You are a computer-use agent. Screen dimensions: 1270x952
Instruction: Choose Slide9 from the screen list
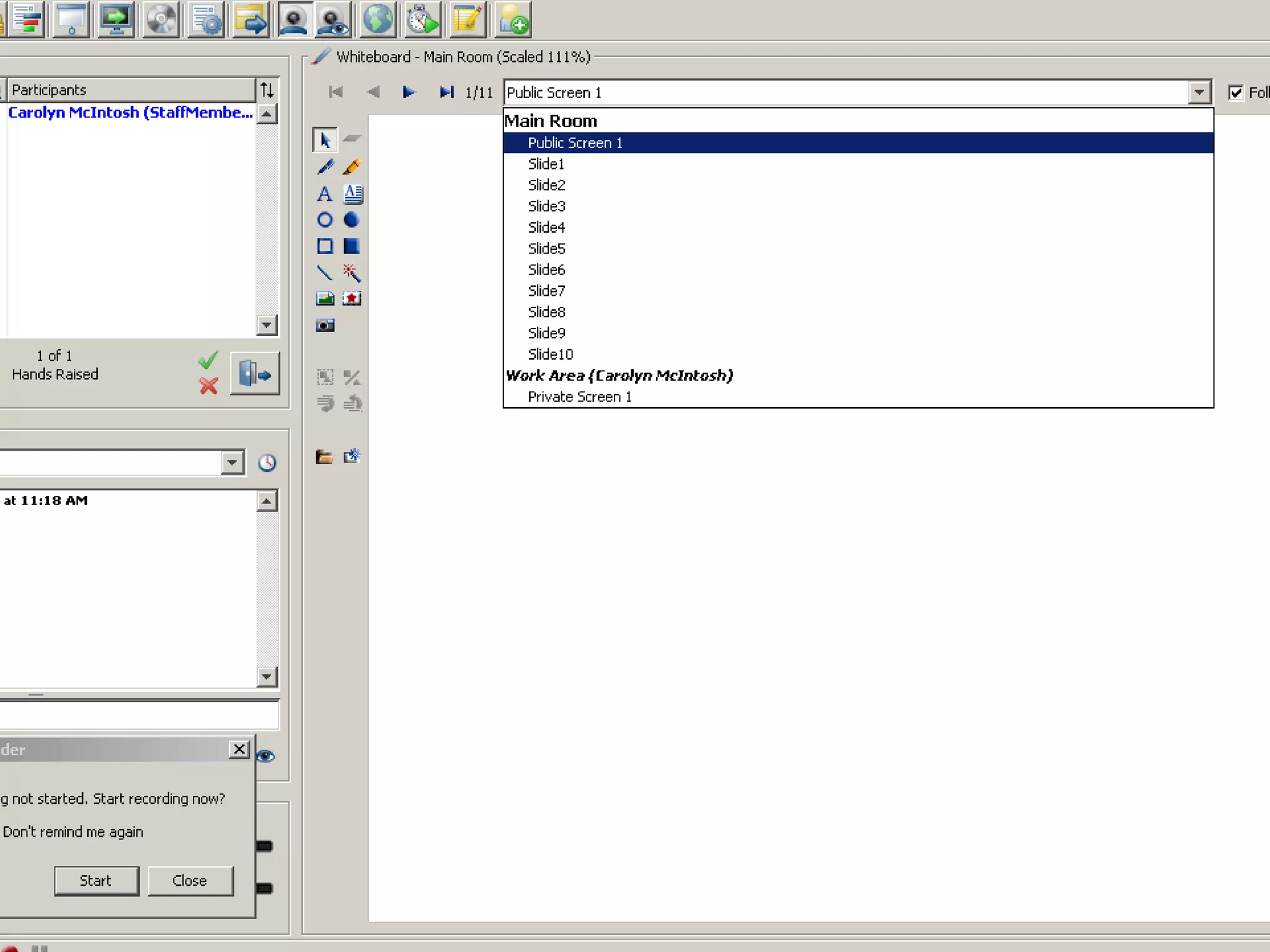(858, 333)
